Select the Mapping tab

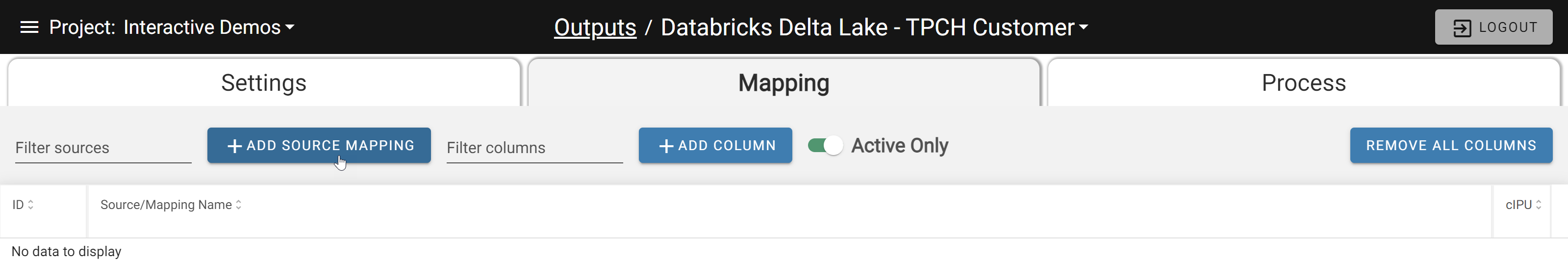pos(784,83)
